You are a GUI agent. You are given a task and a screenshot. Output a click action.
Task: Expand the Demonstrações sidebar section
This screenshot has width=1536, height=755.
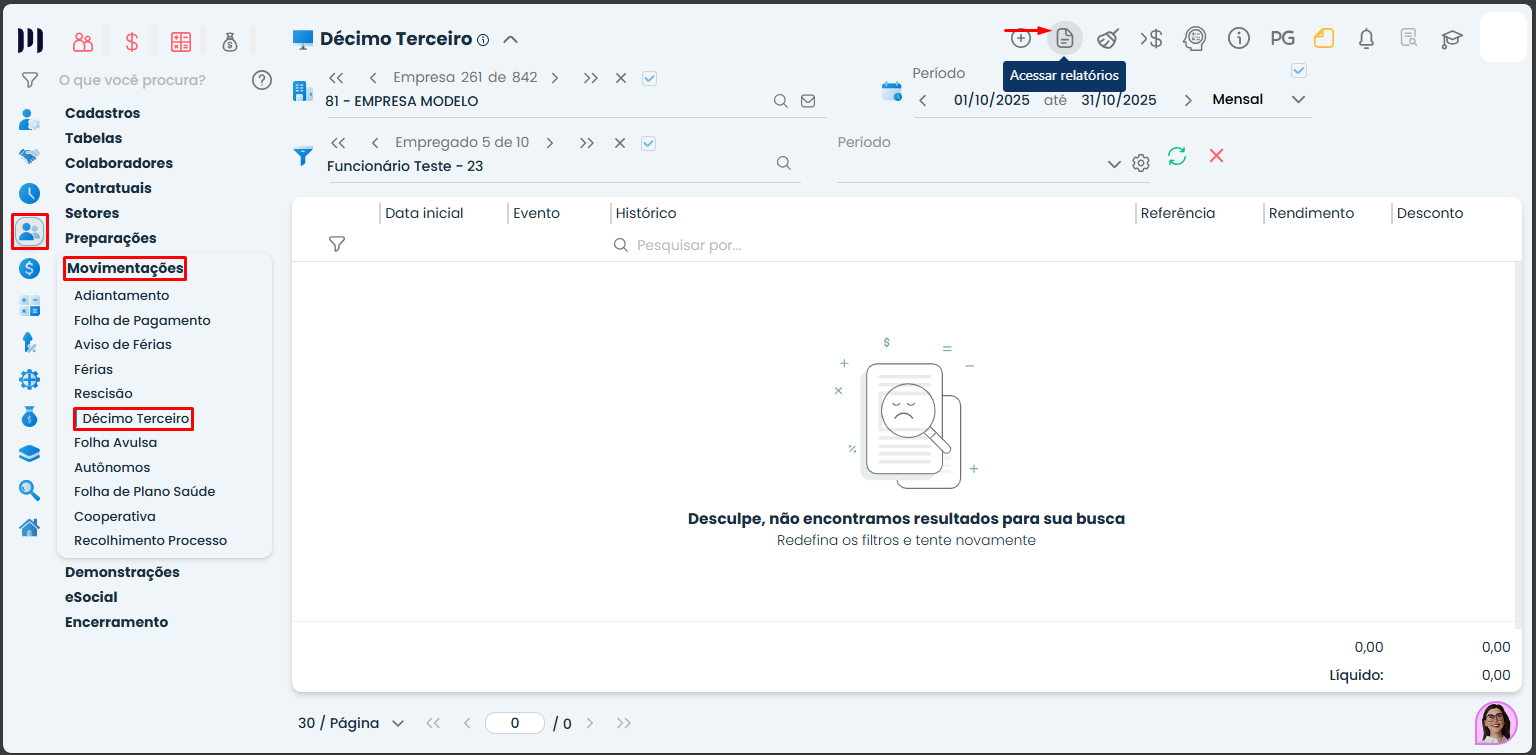pos(122,572)
